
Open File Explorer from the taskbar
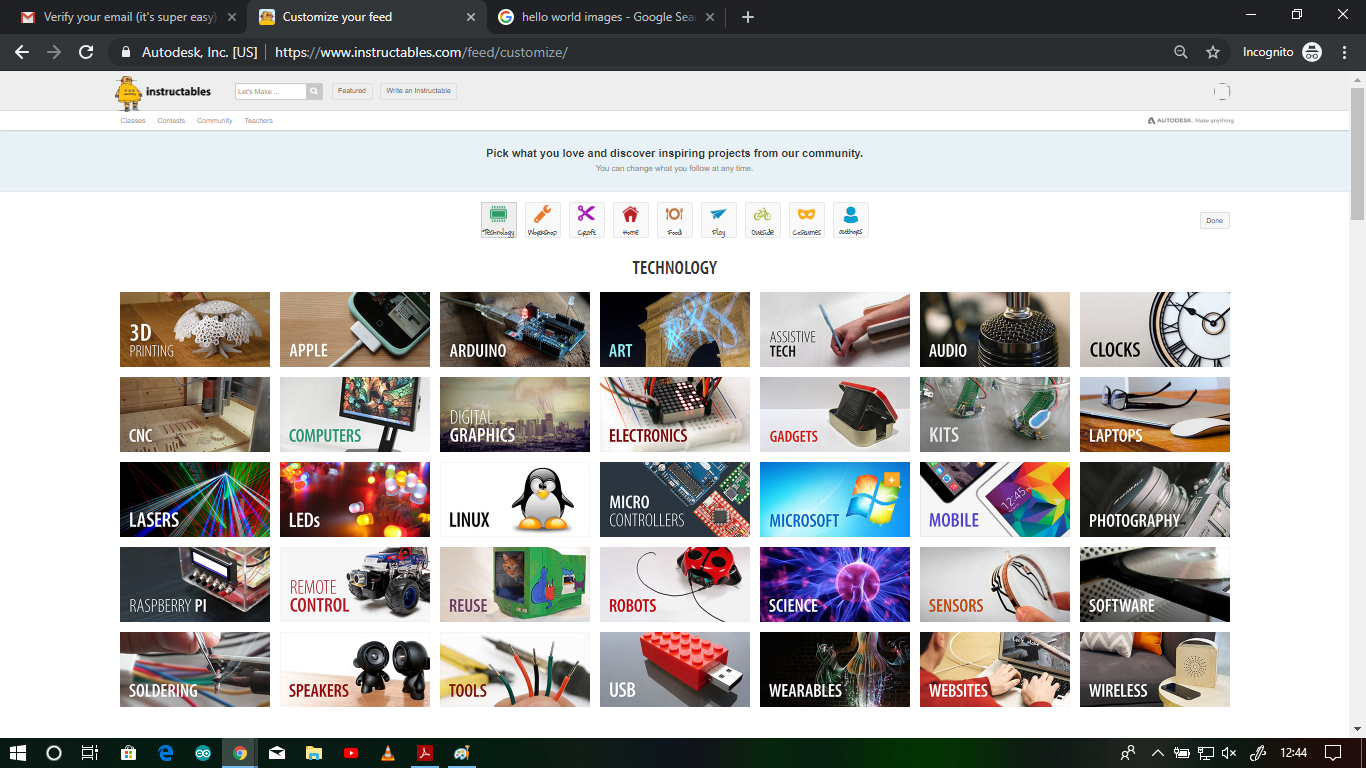click(x=314, y=753)
